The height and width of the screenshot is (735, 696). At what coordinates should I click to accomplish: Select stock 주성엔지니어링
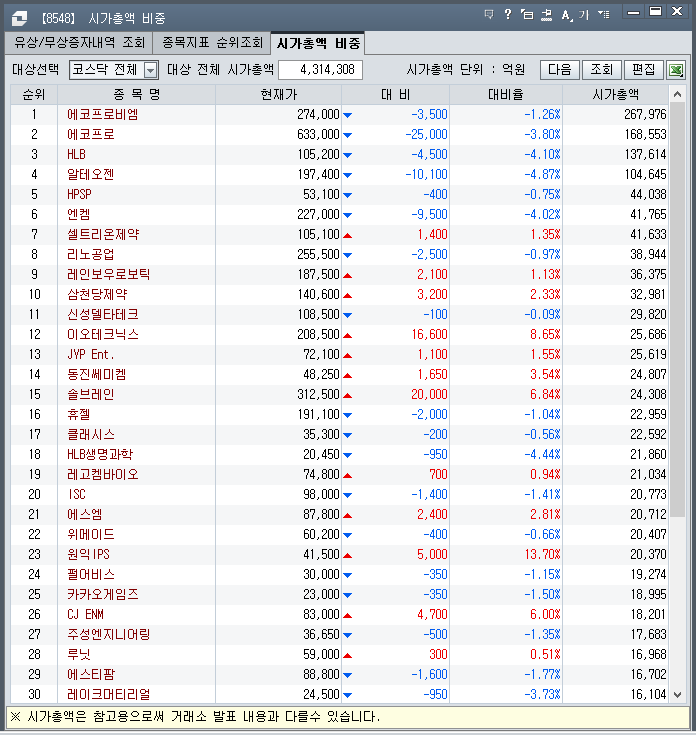click(108, 634)
